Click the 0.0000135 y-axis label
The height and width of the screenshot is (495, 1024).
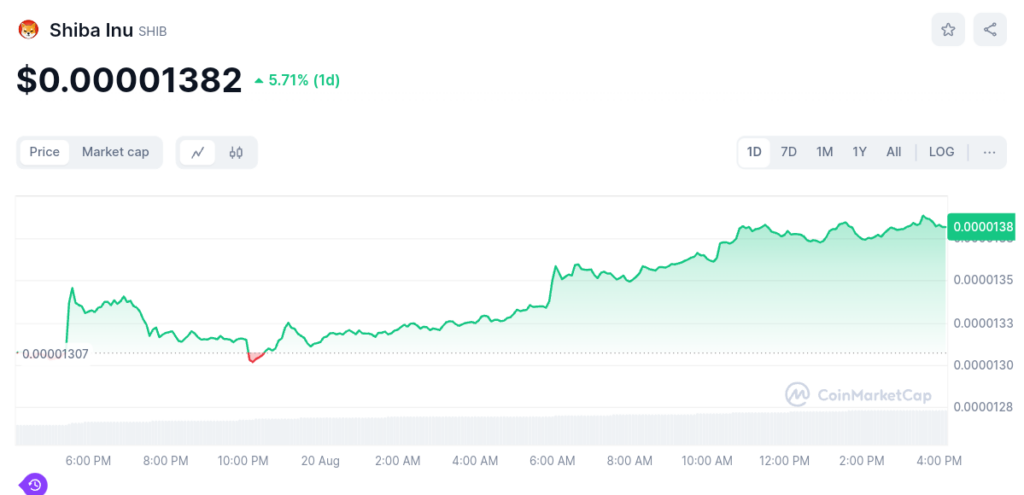(984, 280)
